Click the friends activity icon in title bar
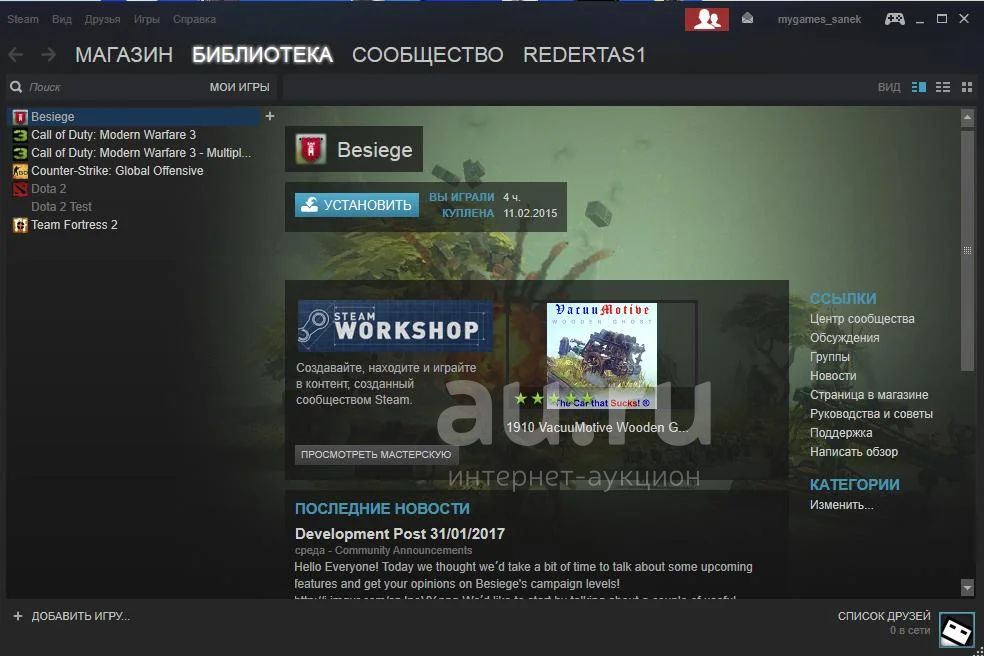 click(707, 19)
